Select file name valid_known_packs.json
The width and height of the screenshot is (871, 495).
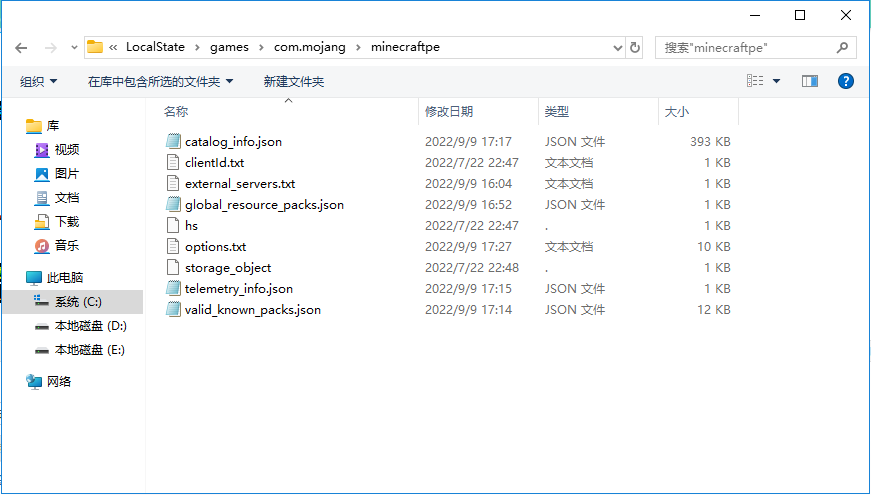[x=253, y=310]
